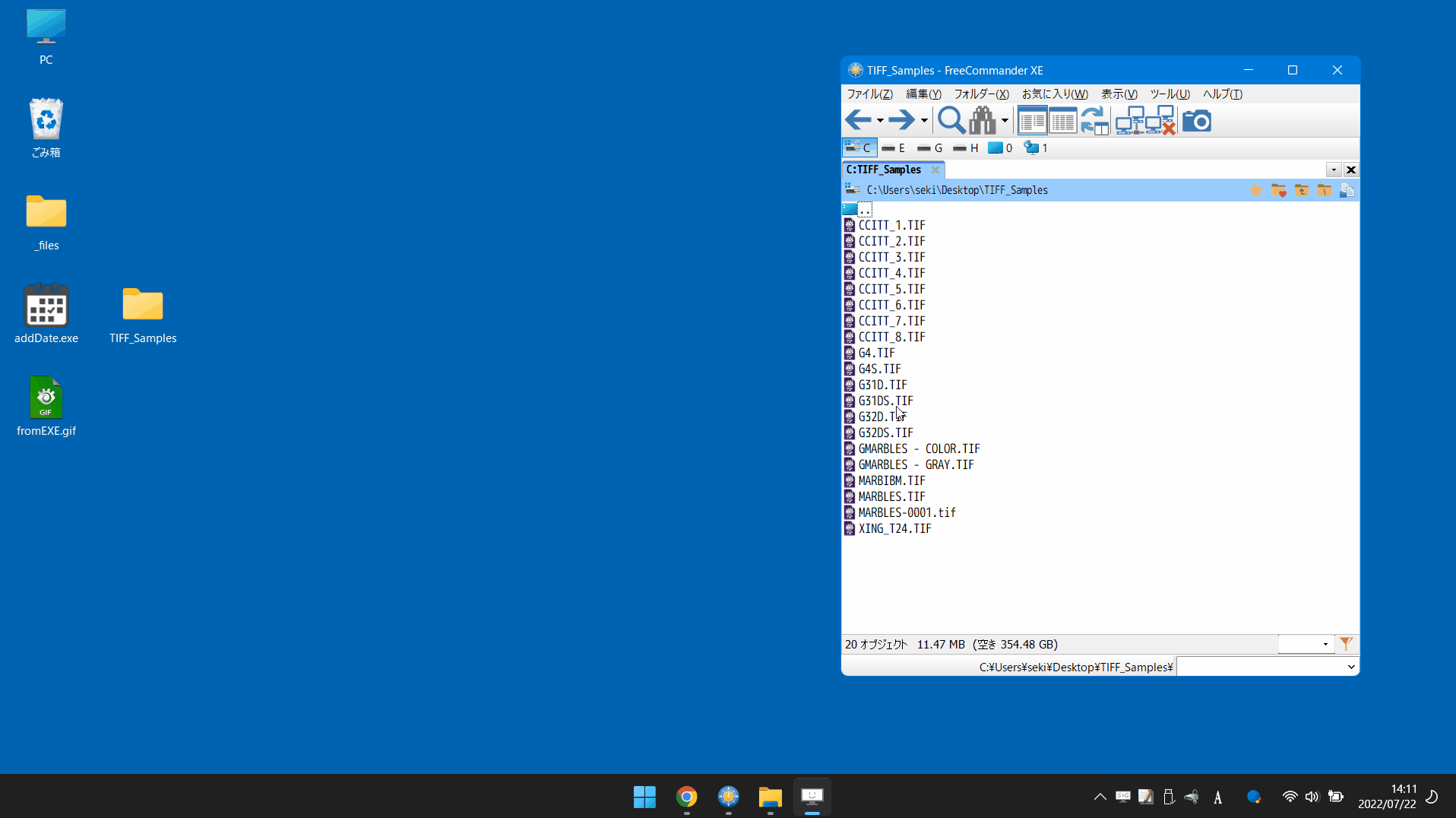Screen dimensions: 1456x818
Task: Select the C:TIFF_Samples tab
Action: click(884, 170)
